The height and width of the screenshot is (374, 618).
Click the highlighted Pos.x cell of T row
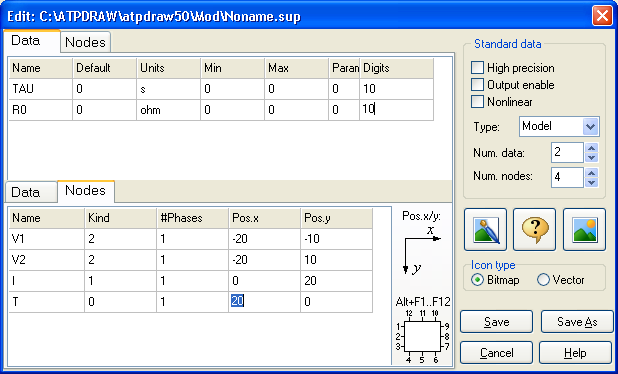point(264,301)
